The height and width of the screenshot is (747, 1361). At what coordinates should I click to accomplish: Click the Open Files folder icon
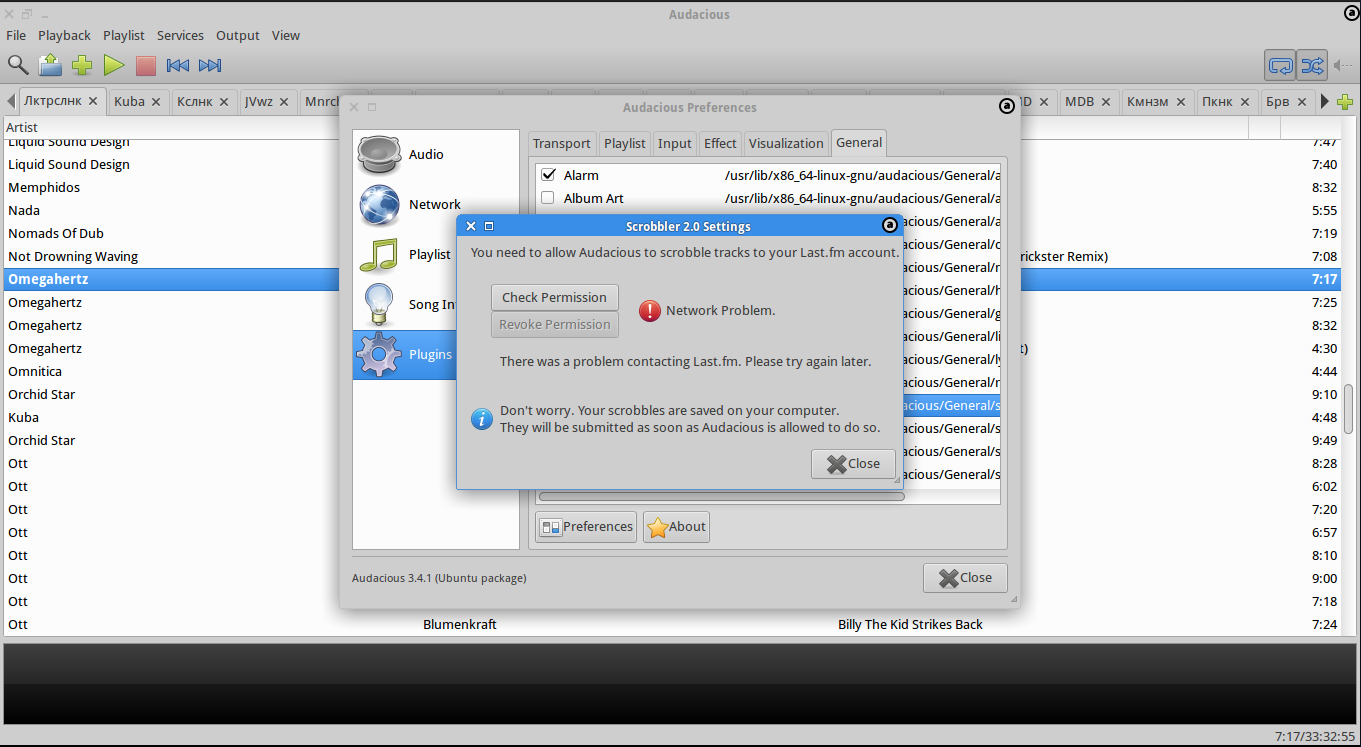click(x=50, y=65)
